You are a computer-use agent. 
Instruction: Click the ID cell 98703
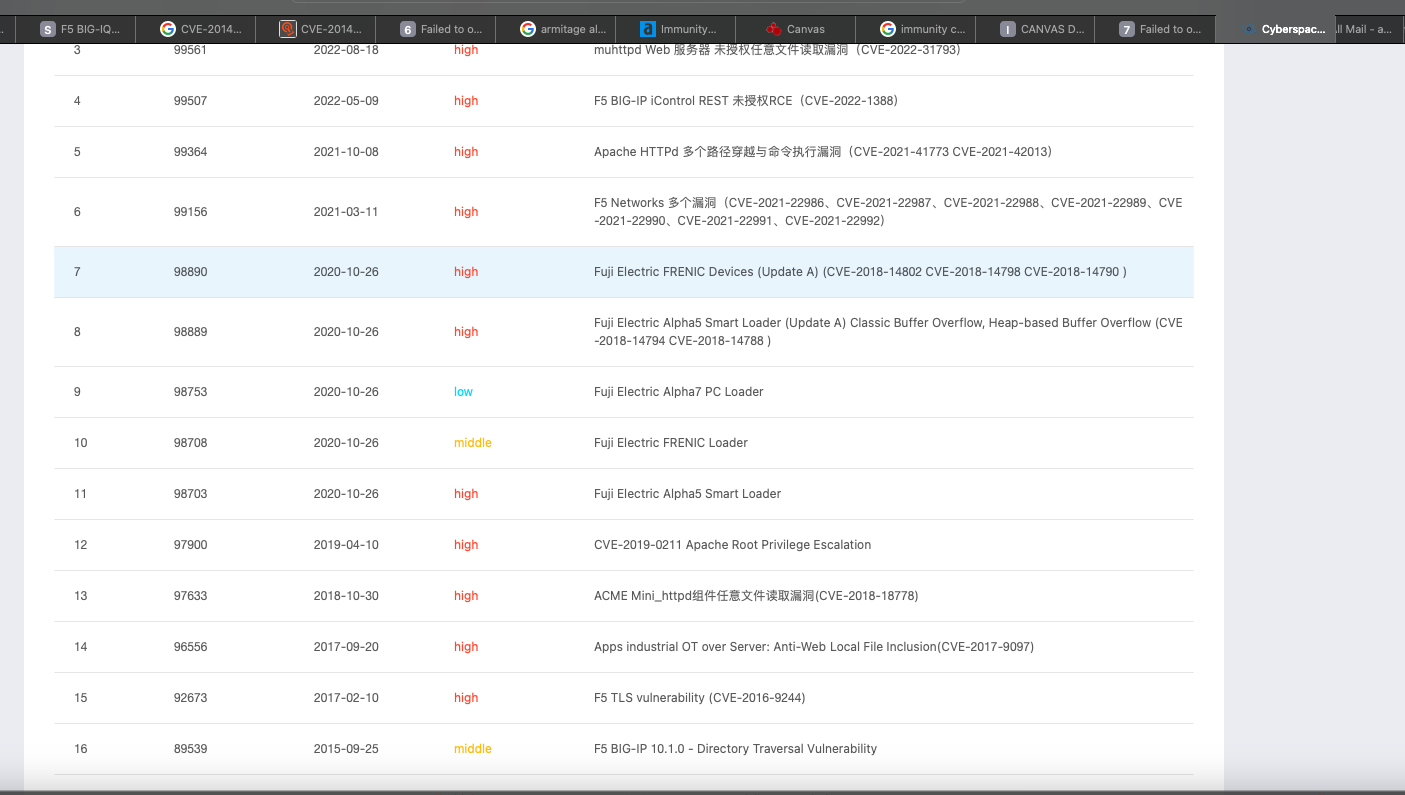pyautogui.click(x=190, y=494)
